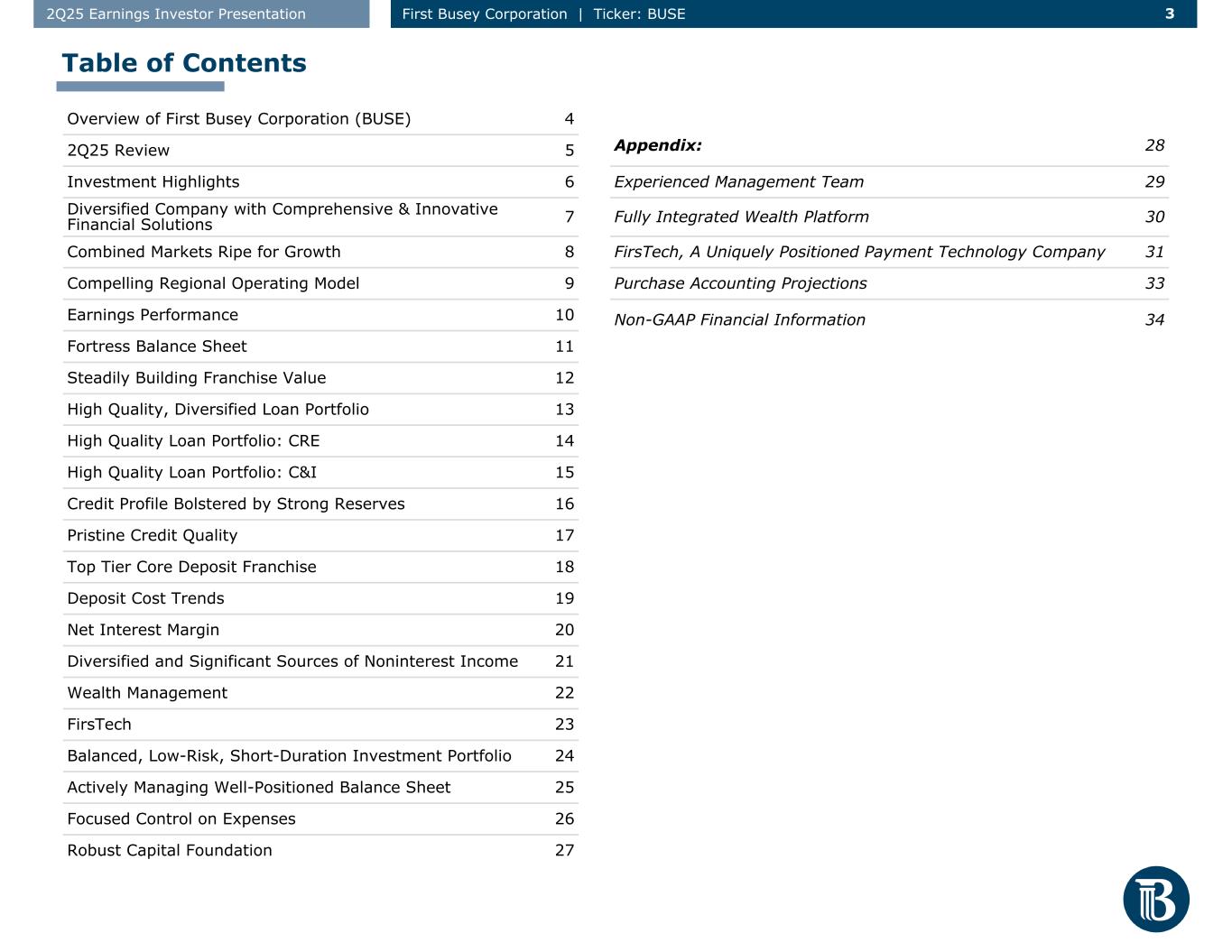Open "High Quality Loan Portfolio: C&I"
Screen dimensions: 1232x952
point(192,473)
